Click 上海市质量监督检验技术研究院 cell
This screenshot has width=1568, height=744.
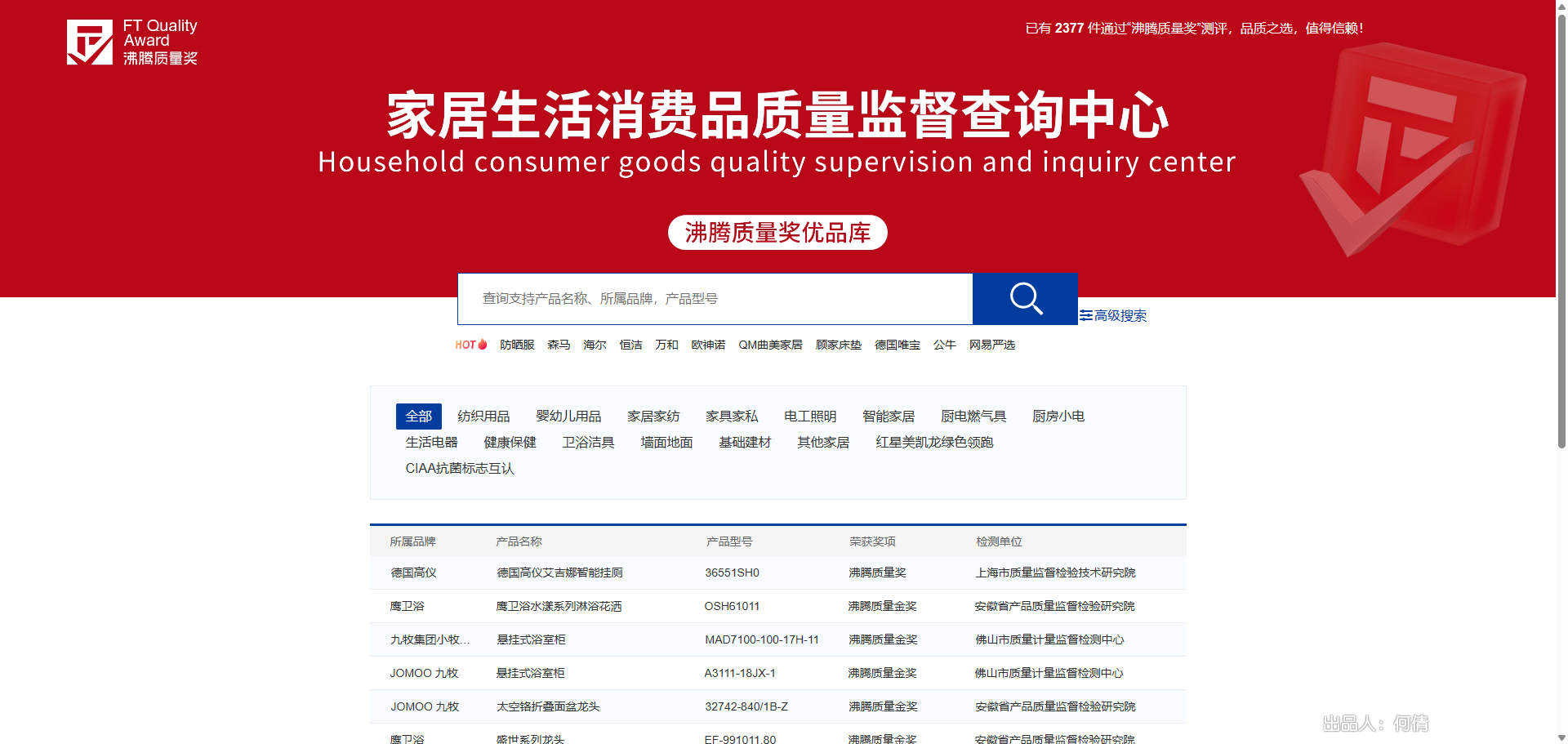coord(1055,572)
